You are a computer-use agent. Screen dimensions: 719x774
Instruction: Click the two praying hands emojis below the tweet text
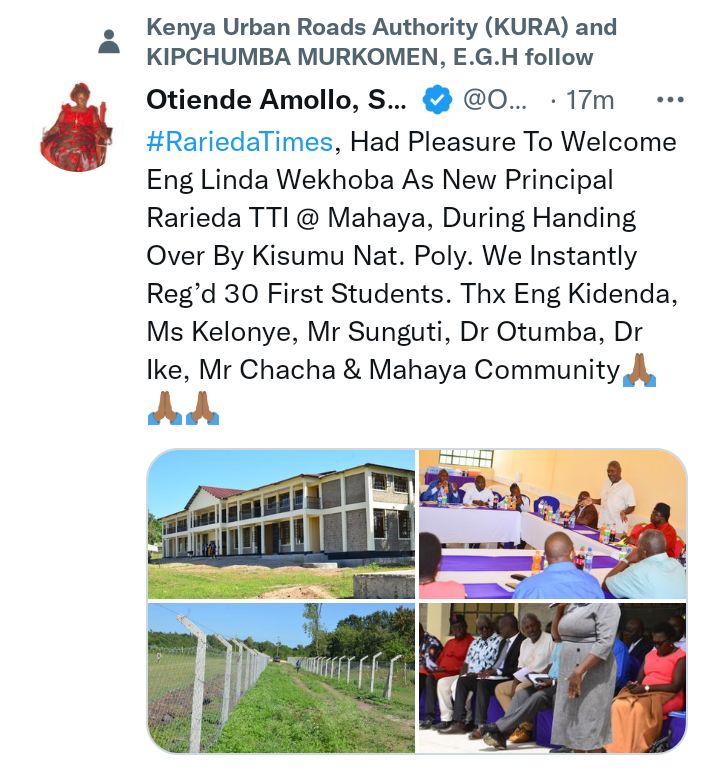click(x=183, y=408)
